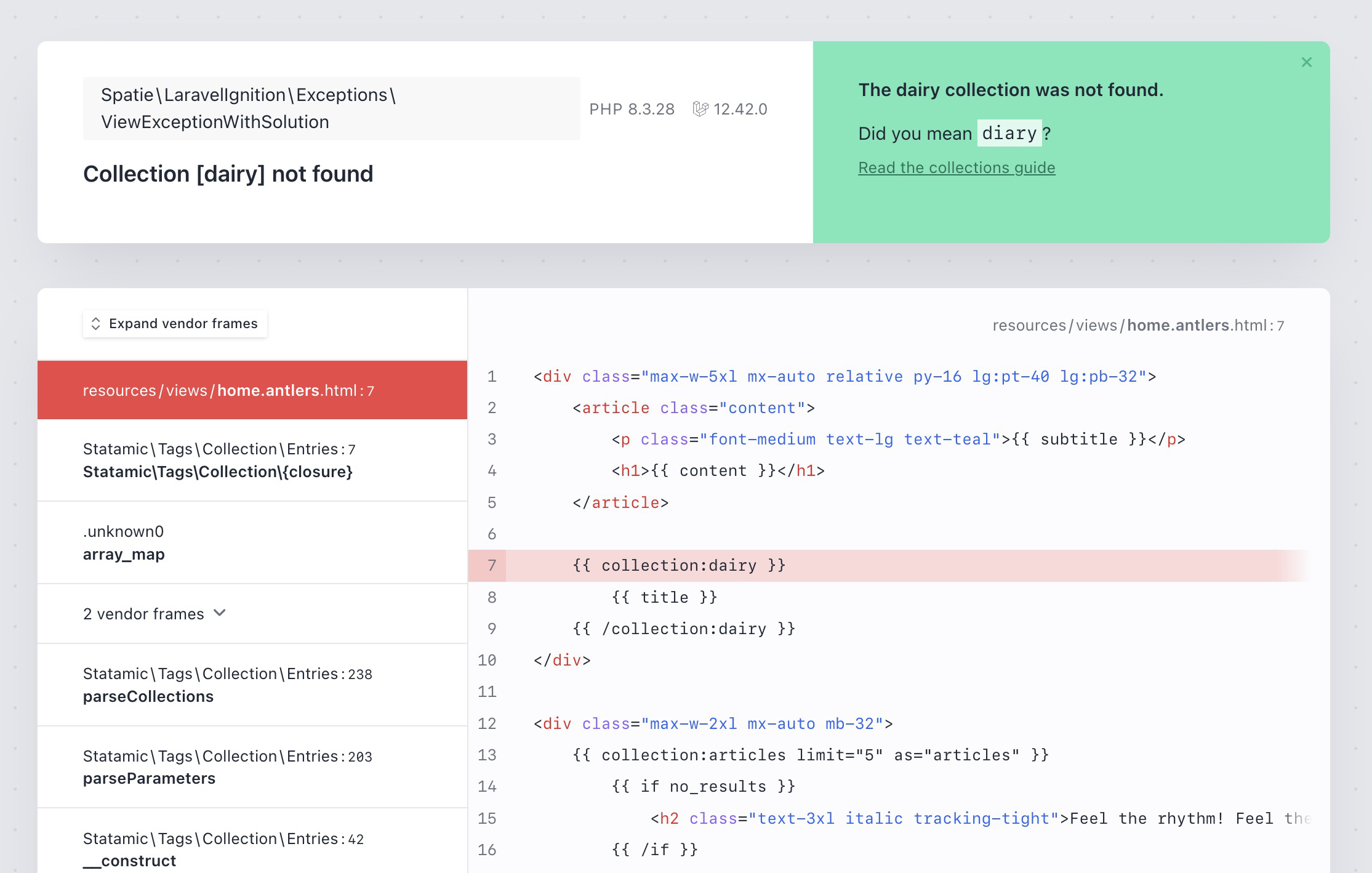Click the PHP 8.3.28 version label
Screen dimensions: 1372x873
(x=632, y=109)
